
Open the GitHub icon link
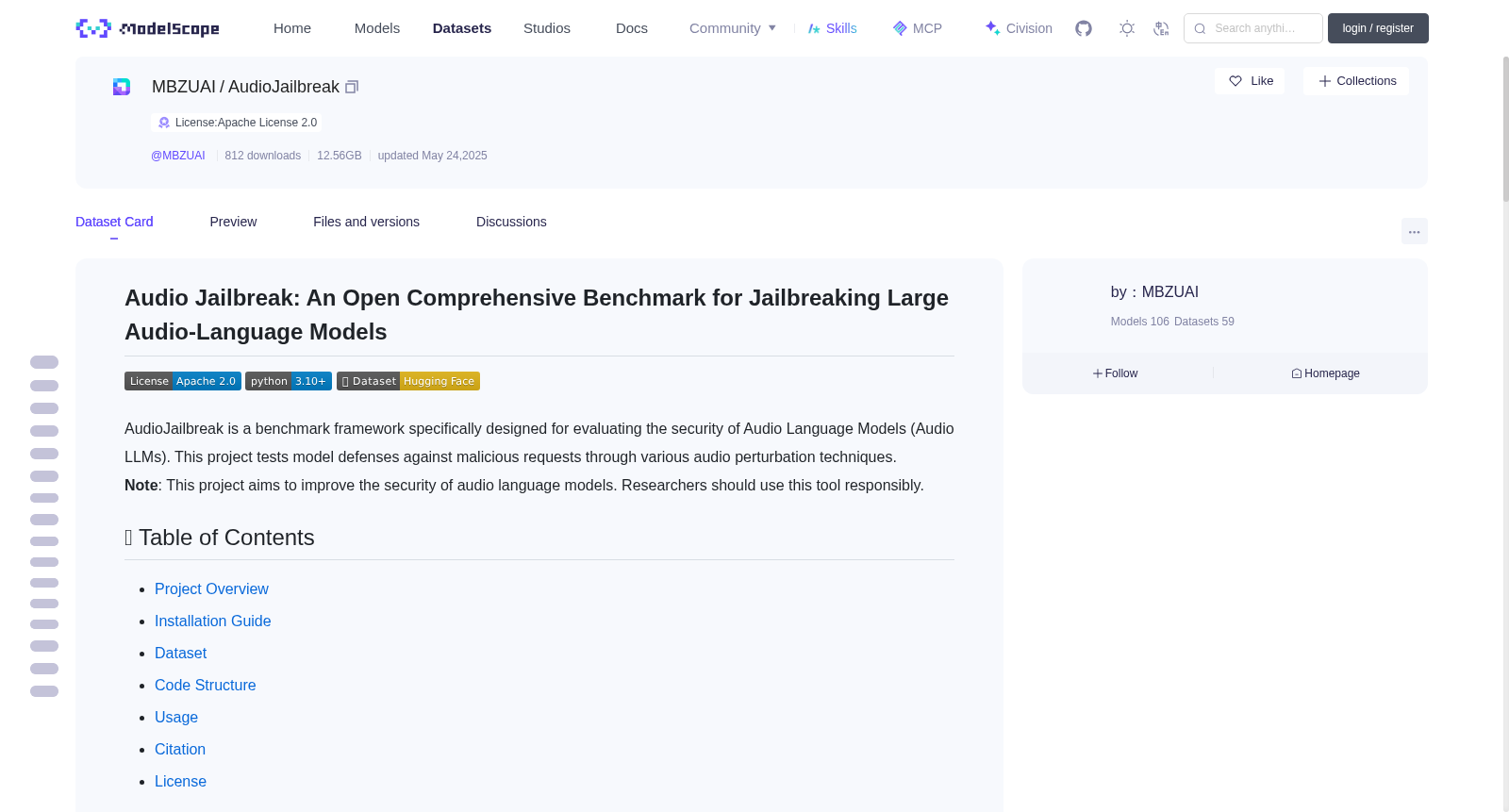pos(1084,28)
